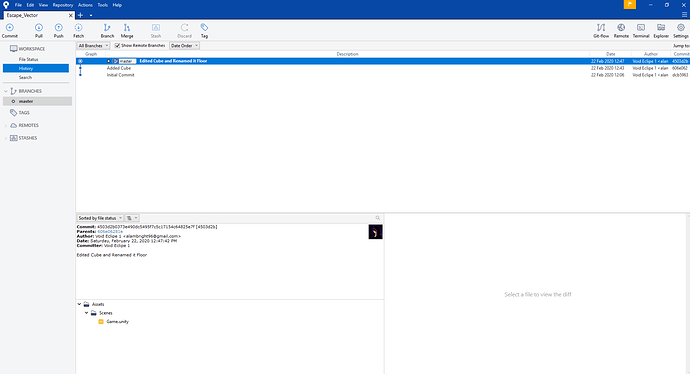Select the 'Initial Commit' row
The width and height of the screenshot is (690, 374).
click(x=383, y=75)
